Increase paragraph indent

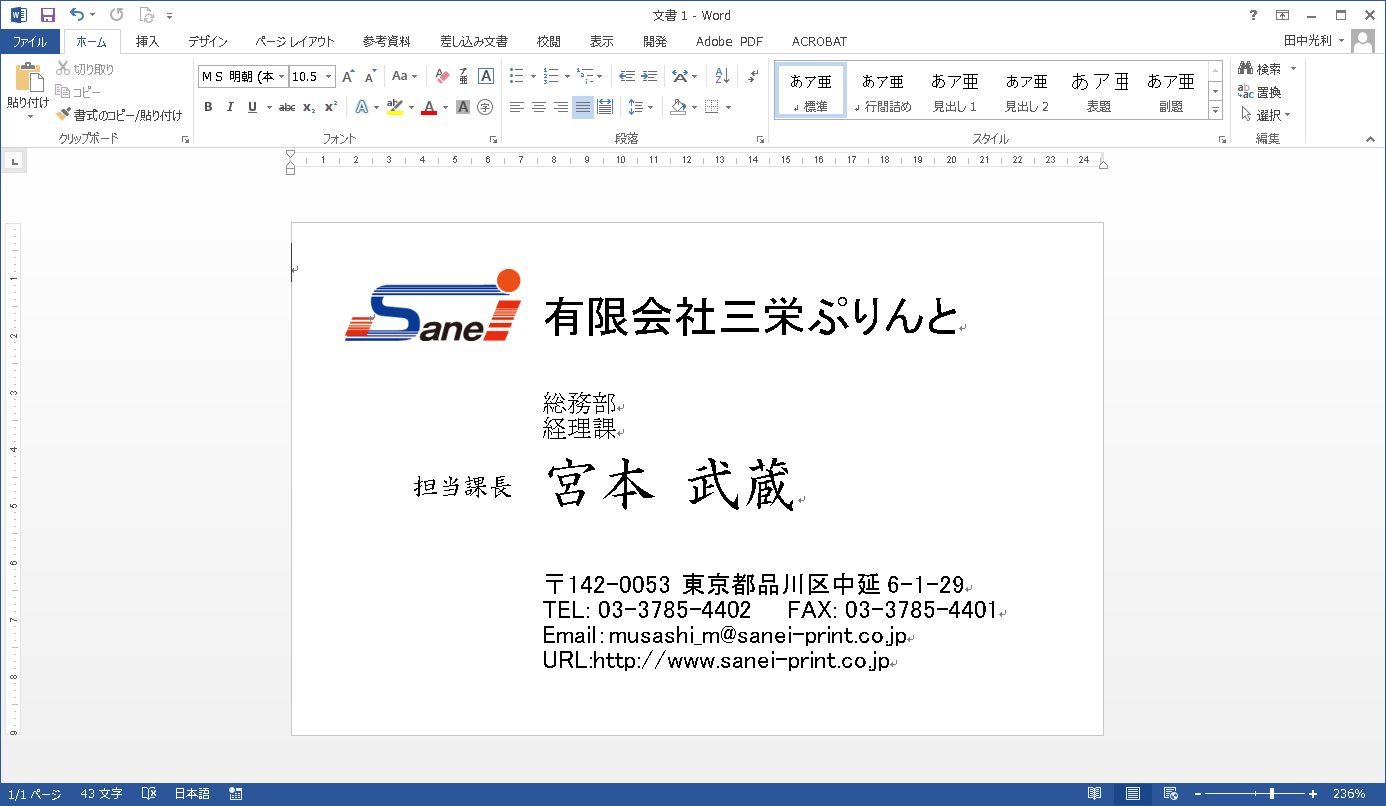tap(649, 76)
